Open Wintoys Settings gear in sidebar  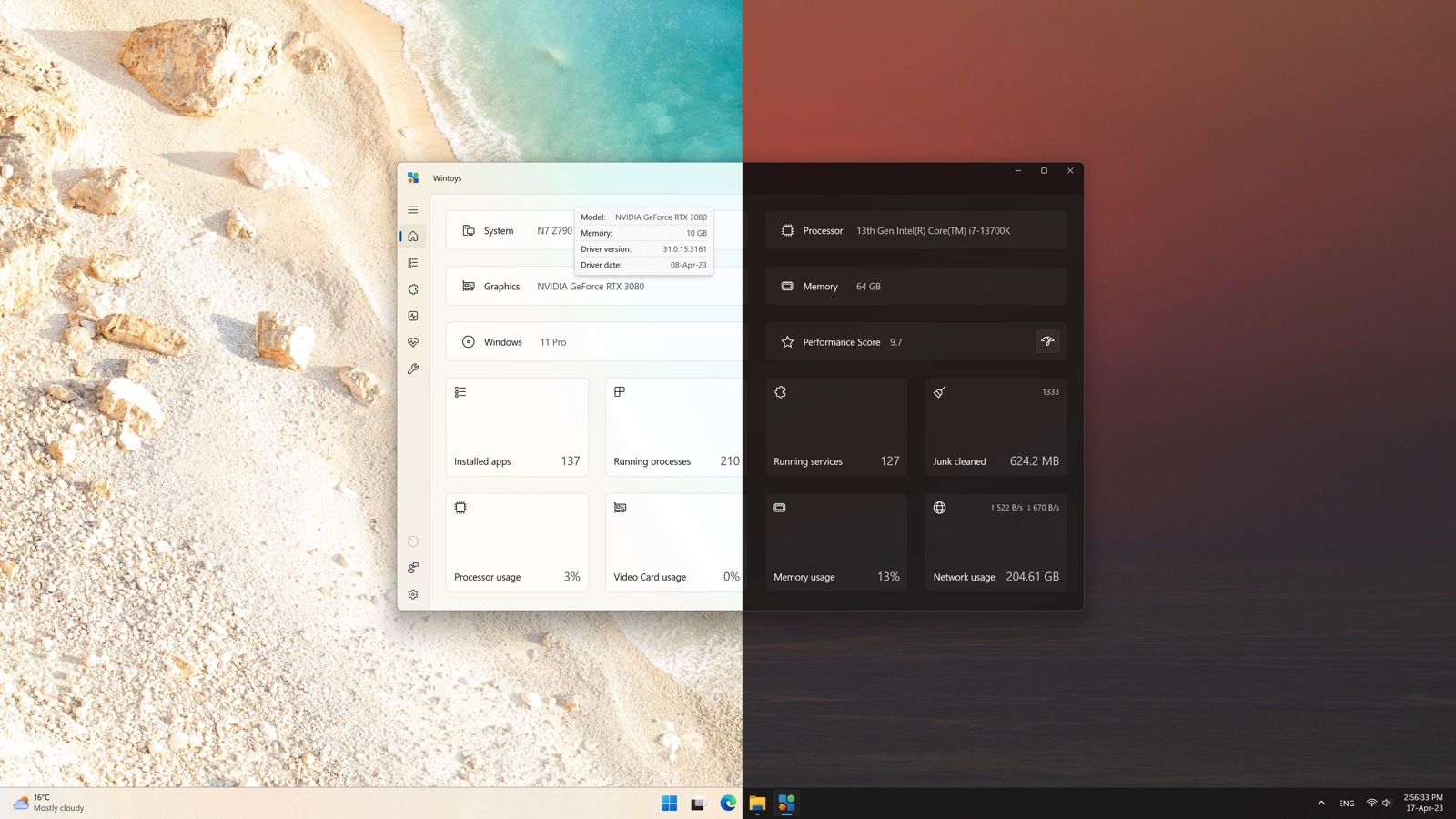click(413, 594)
